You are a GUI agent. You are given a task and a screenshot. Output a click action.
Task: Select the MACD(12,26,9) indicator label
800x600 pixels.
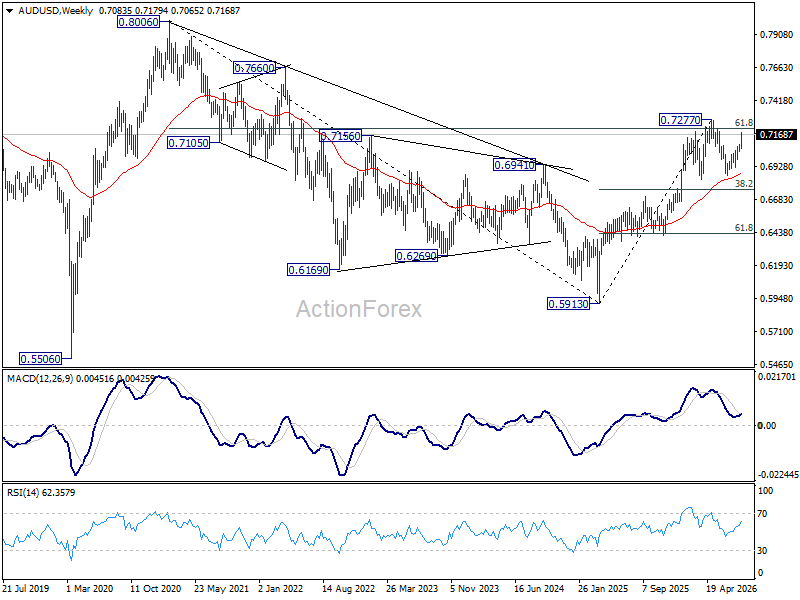point(40,379)
